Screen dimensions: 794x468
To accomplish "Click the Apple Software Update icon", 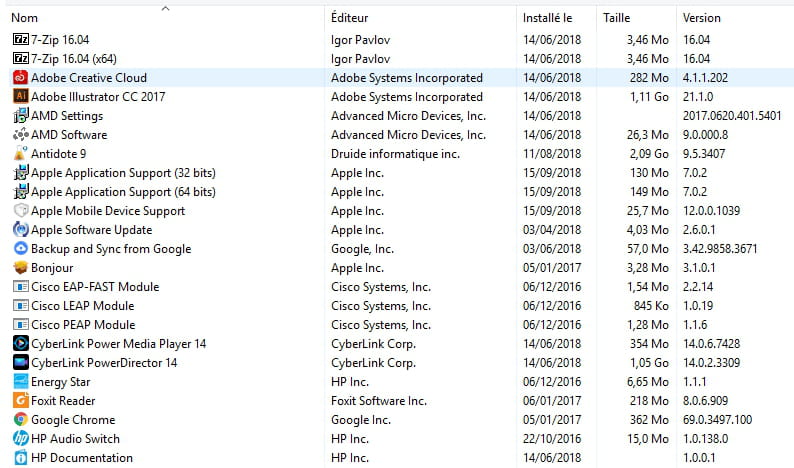I will pos(20,229).
